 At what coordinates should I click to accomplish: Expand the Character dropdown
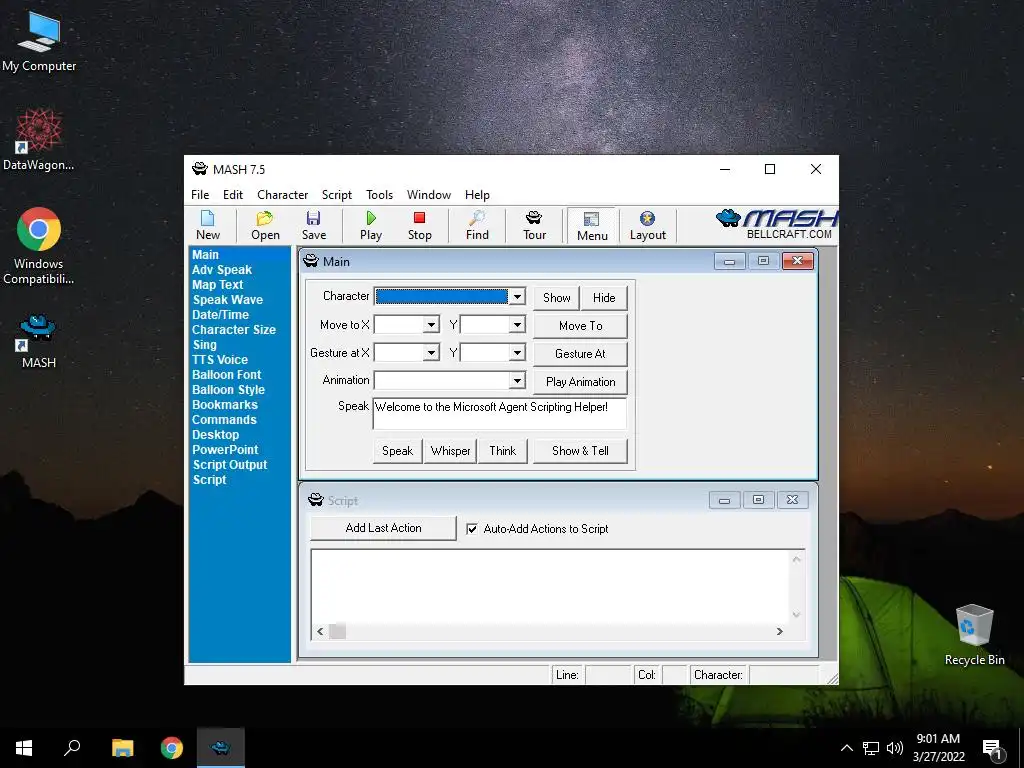pos(517,296)
